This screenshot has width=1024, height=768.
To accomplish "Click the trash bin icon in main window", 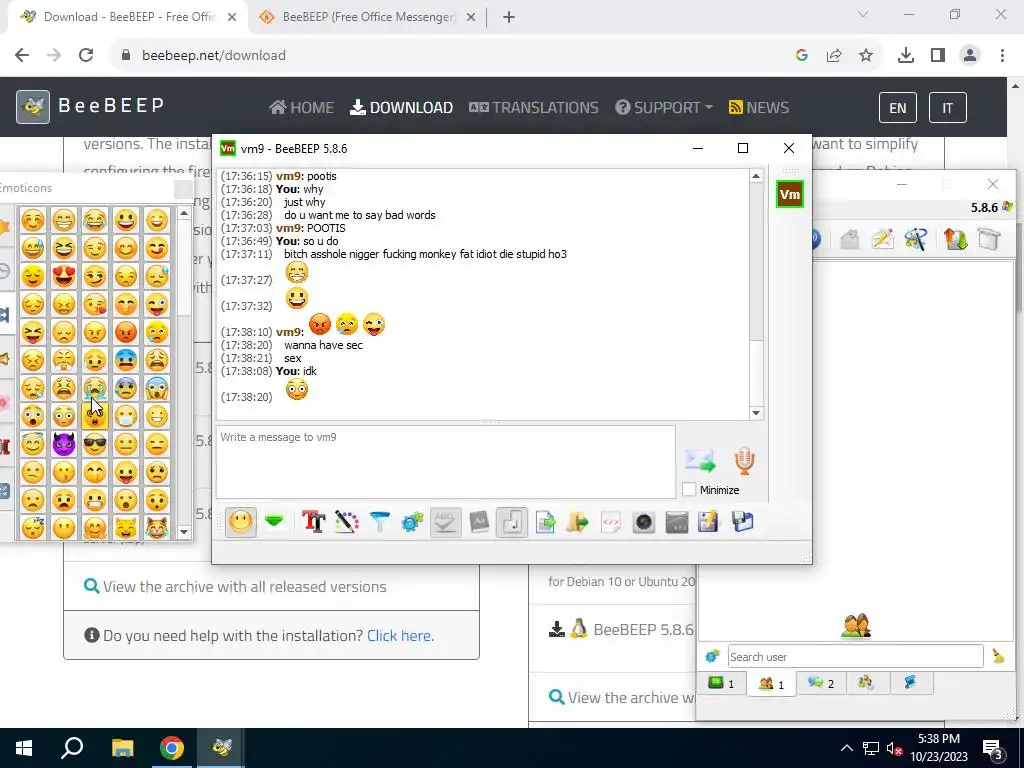I will coord(989,239).
